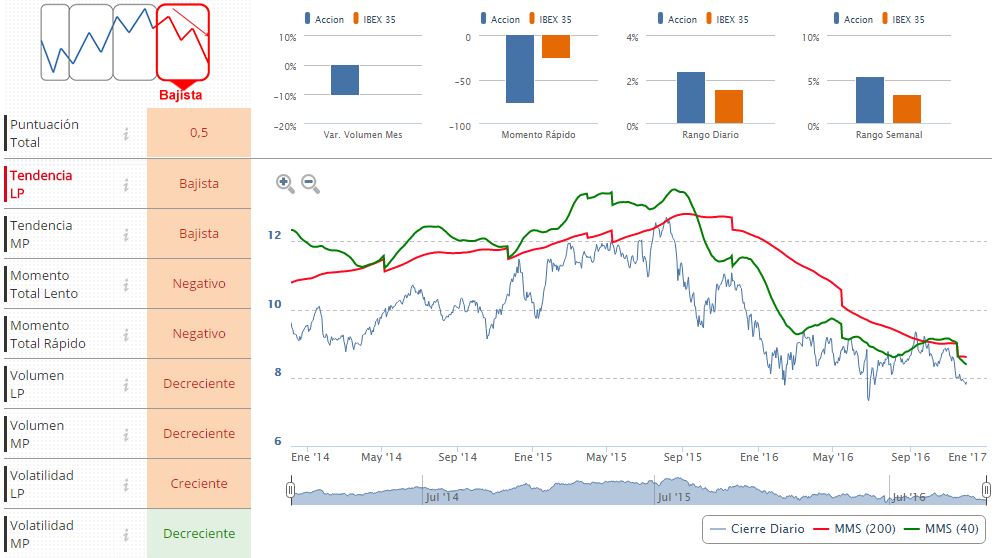This screenshot has height=558, width=995.
Task: Click info icon for Tendencia LP
Action: (126, 184)
